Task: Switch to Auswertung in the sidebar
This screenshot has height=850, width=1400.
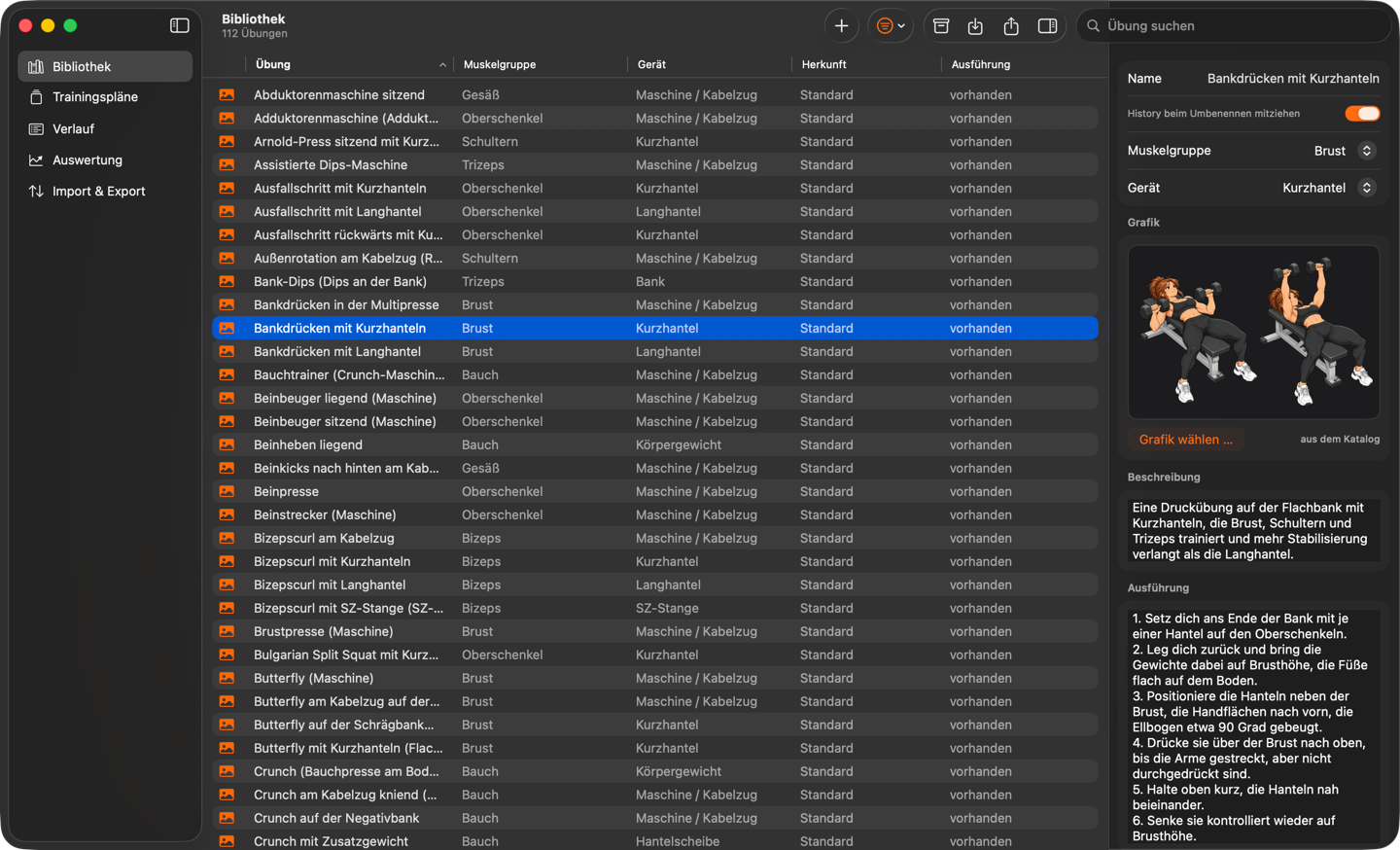Action: point(105,159)
